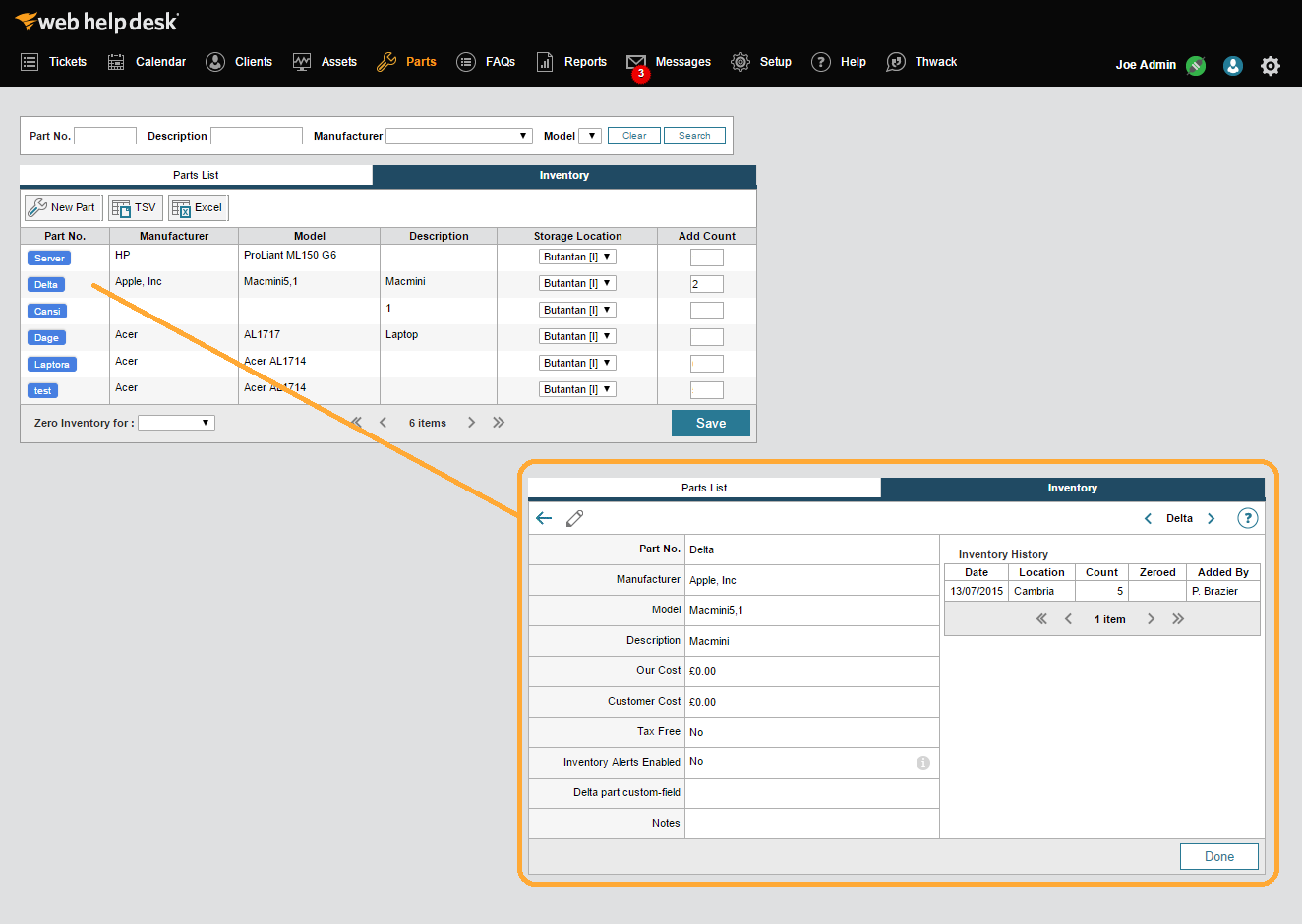Open the blue user profile icon
1302x924 pixels.
pyautogui.click(x=1233, y=66)
